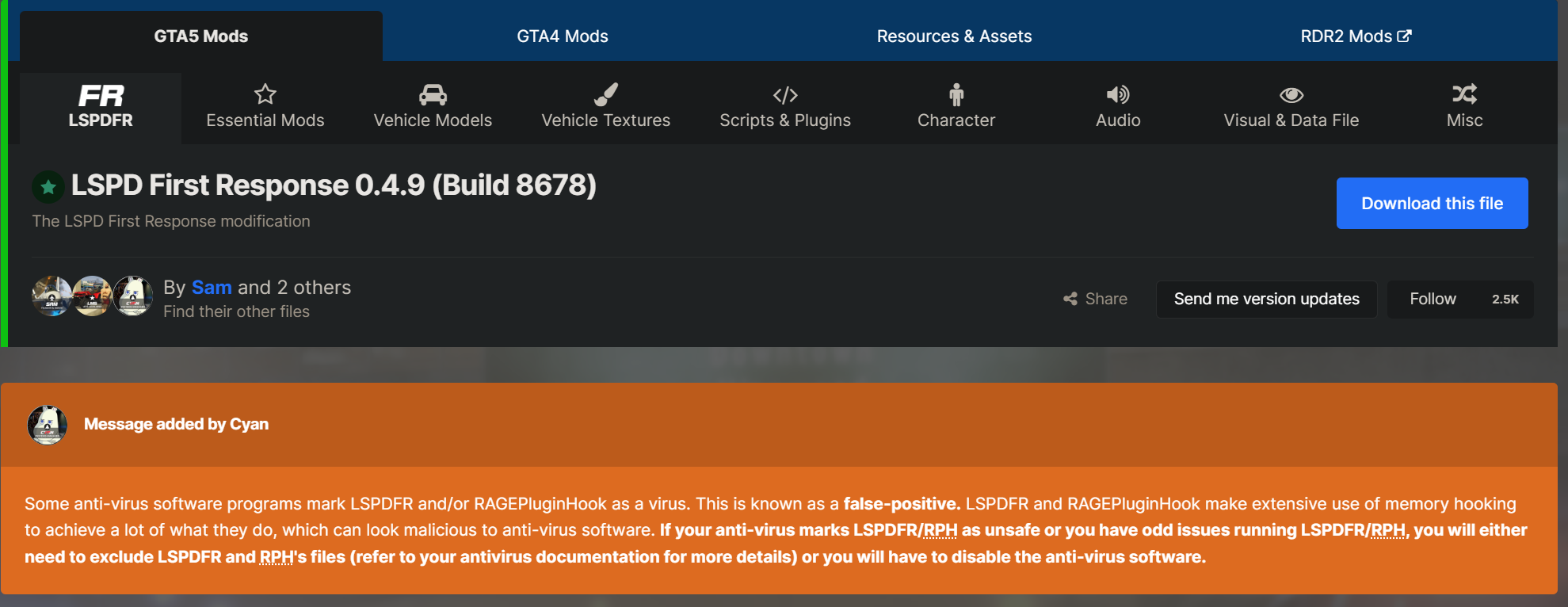
Task: Click the second author avatar
Action: (x=93, y=296)
